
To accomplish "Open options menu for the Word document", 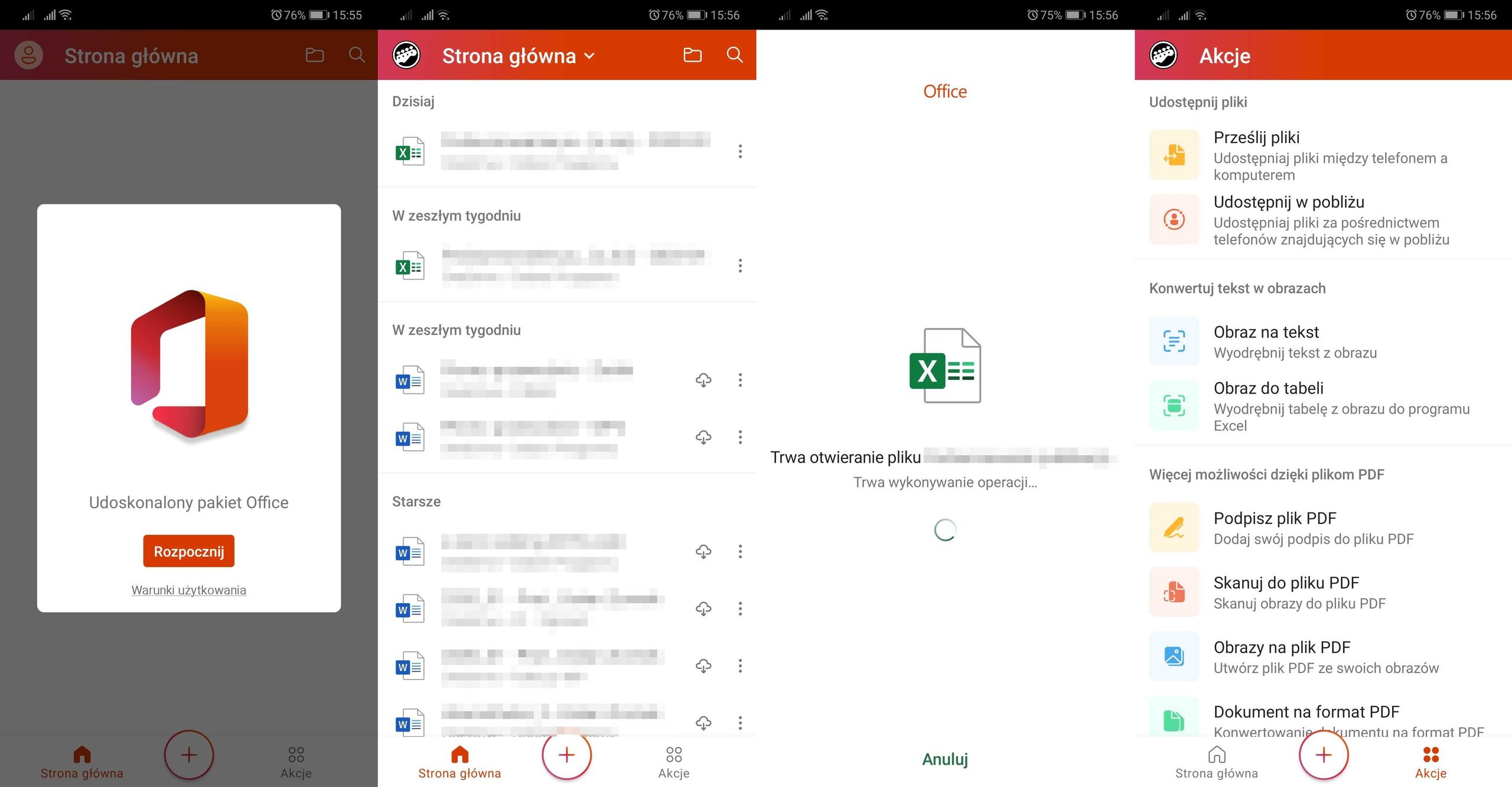I will point(739,380).
